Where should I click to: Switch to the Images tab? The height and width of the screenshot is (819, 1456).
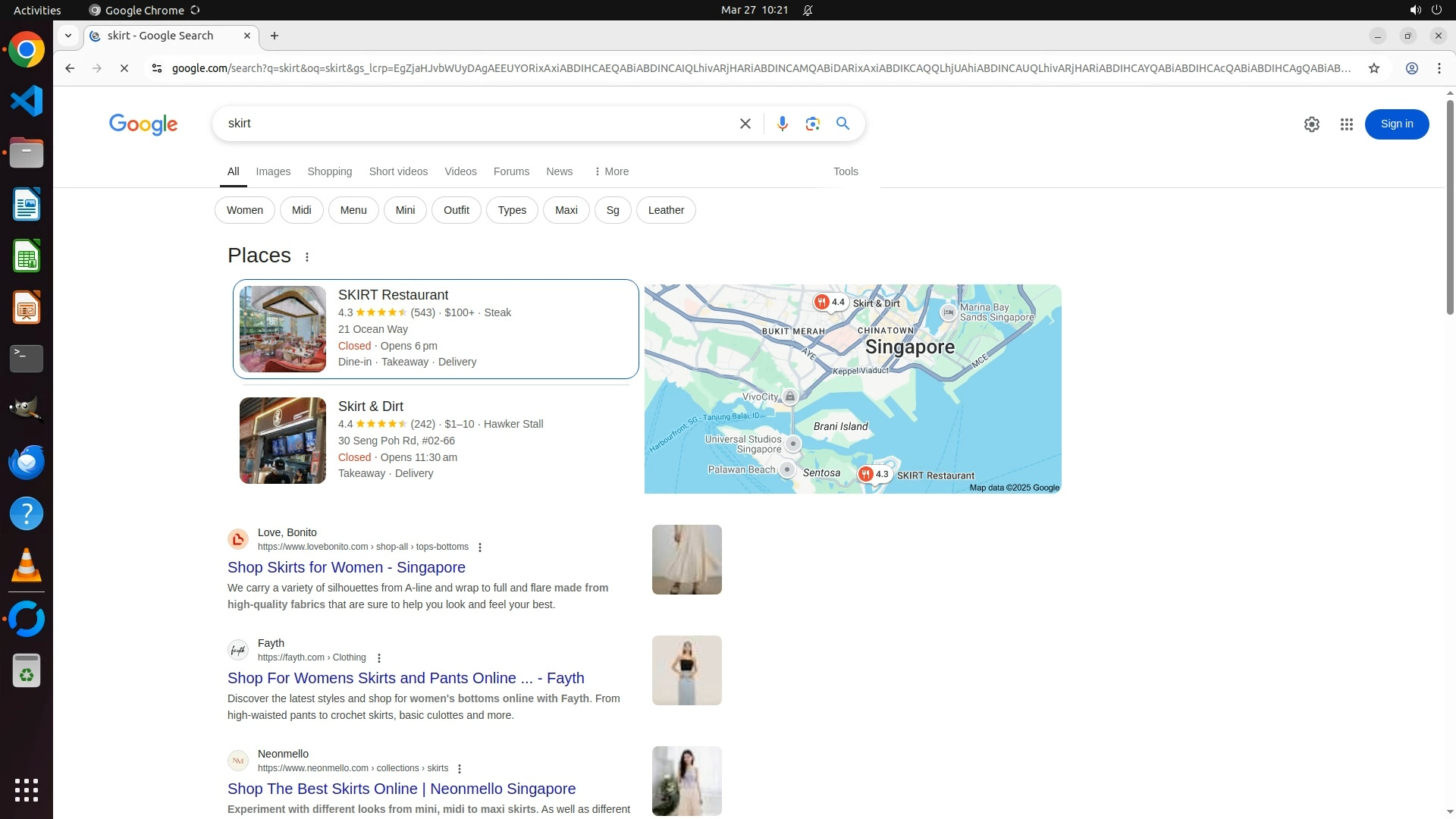[273, 171]
